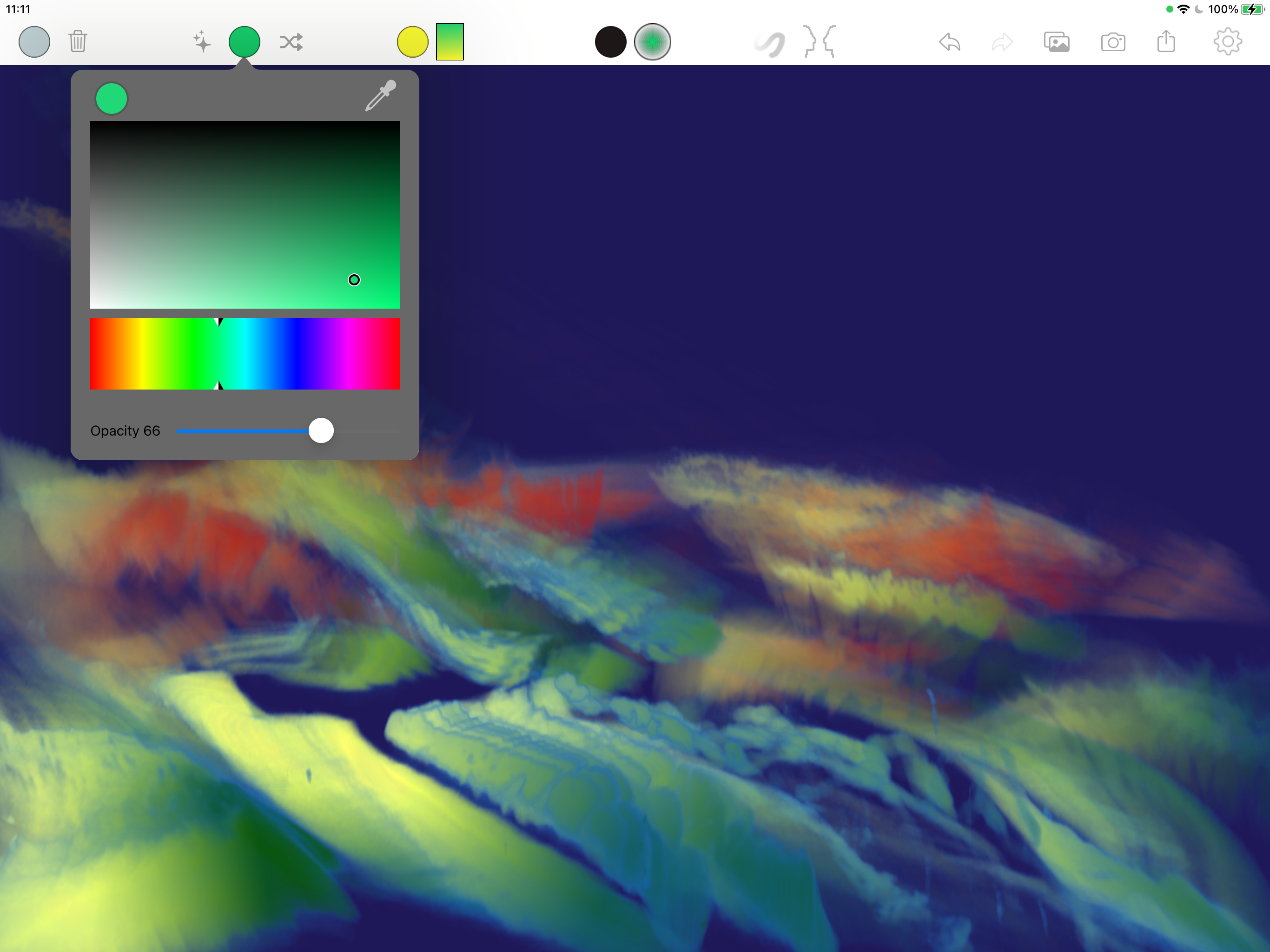
Task: Select the yellow color circle
Action: coord(413,42)
